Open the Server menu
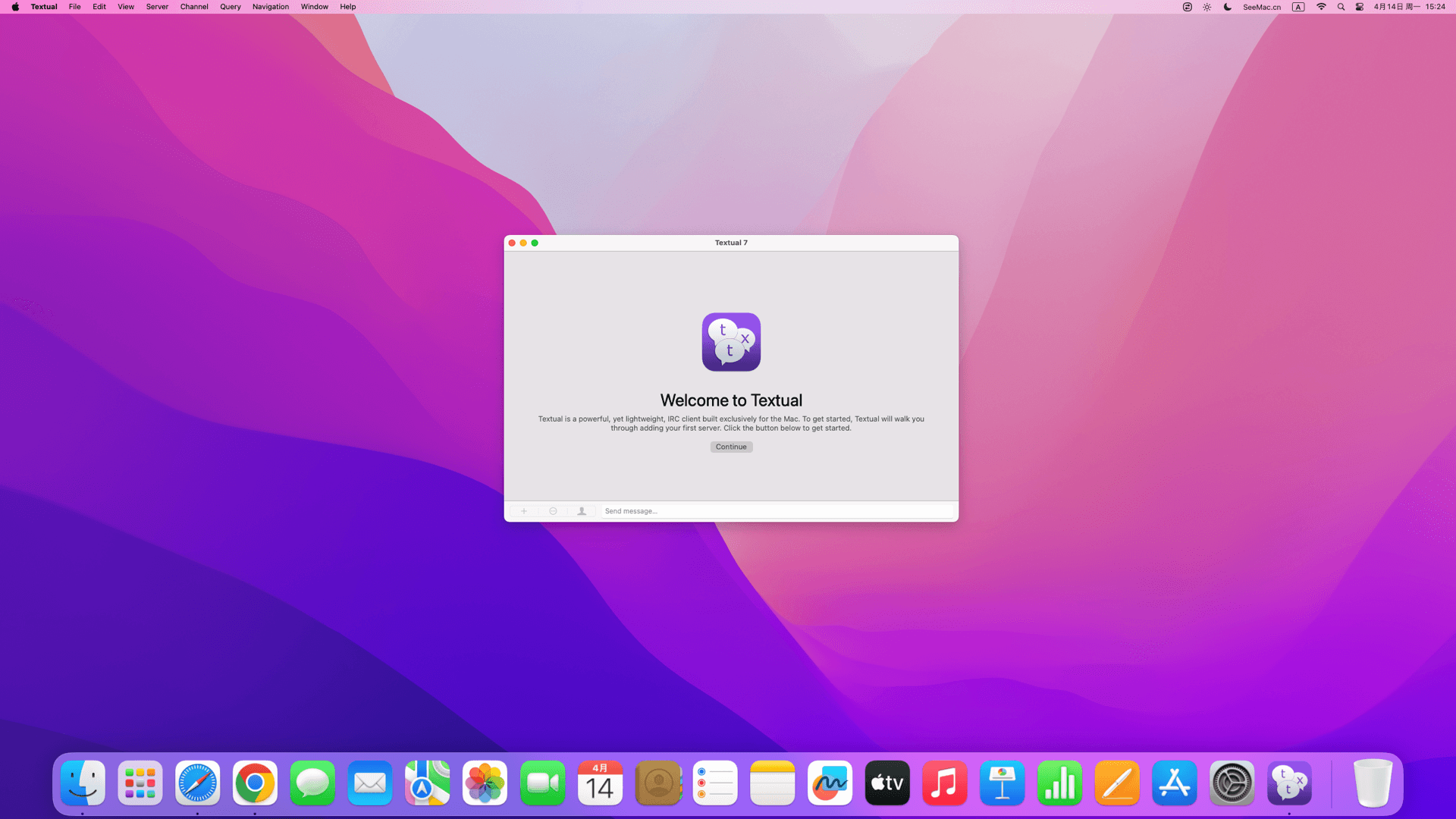 (157, 7)
